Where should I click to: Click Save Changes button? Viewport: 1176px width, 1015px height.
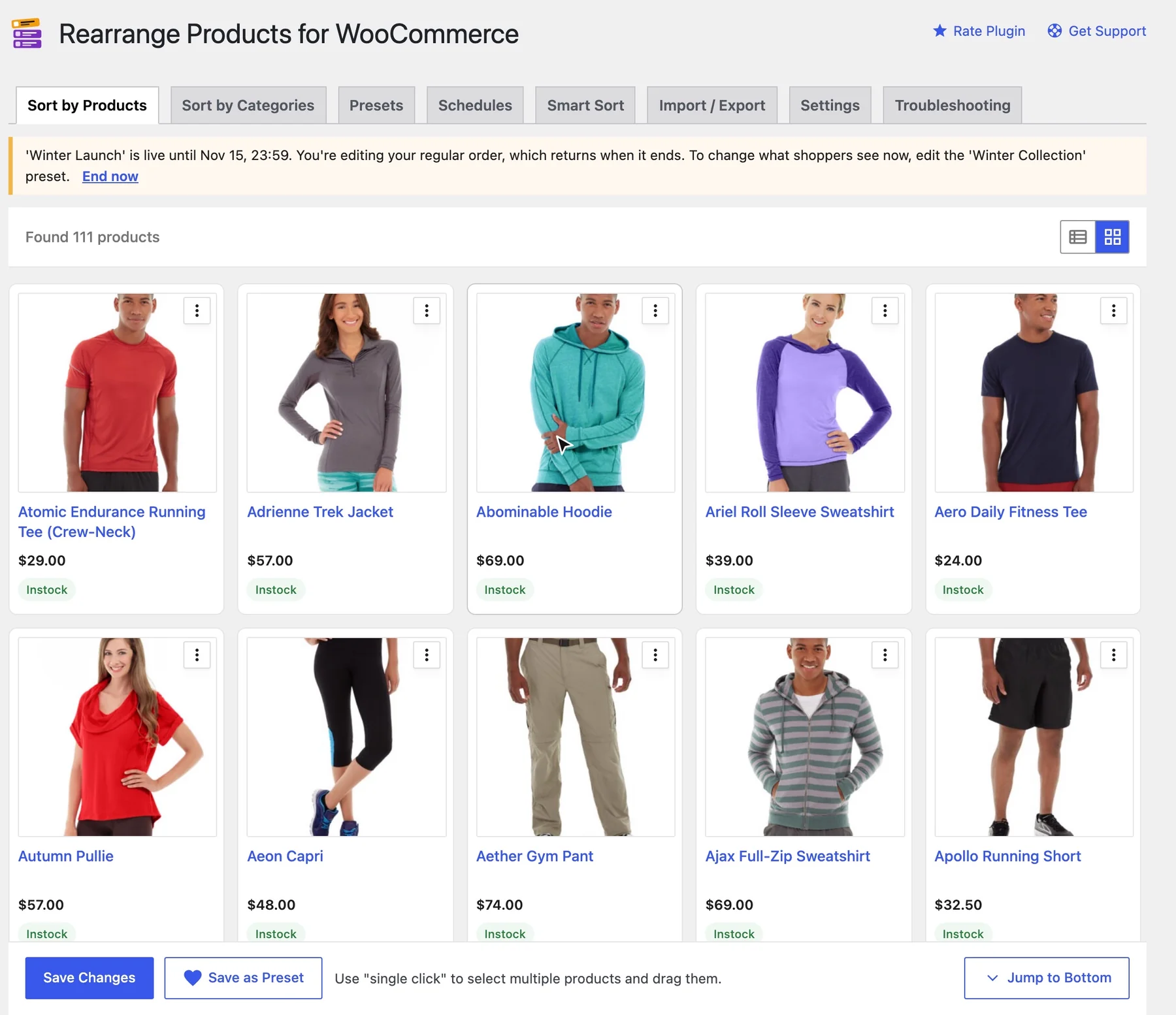click(90, 978)
